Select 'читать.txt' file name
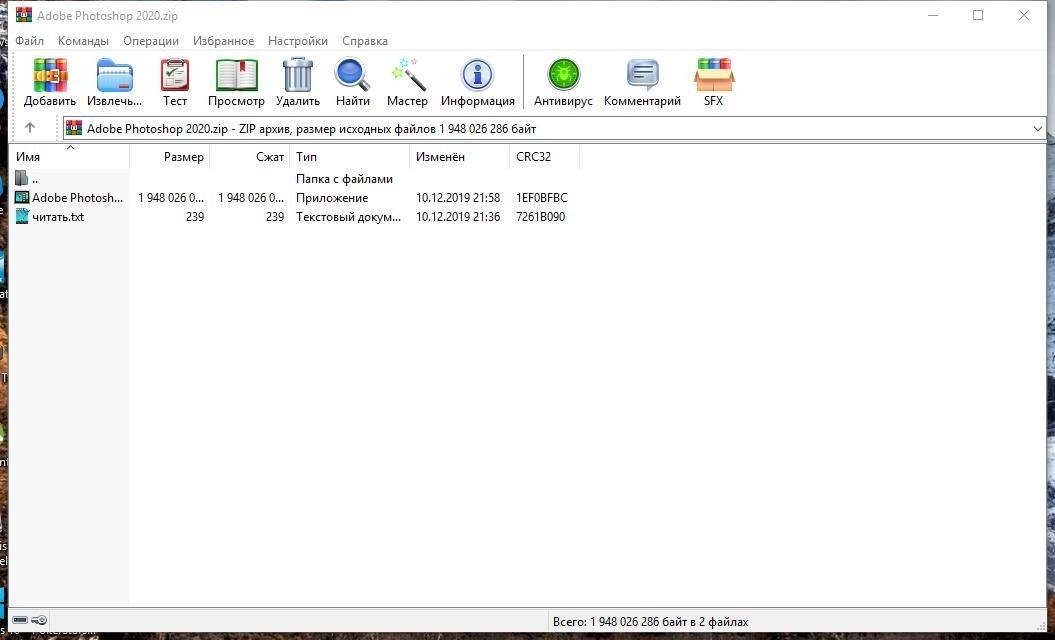This screenshot has height=640, width=1055. click(x=58, y=217)
